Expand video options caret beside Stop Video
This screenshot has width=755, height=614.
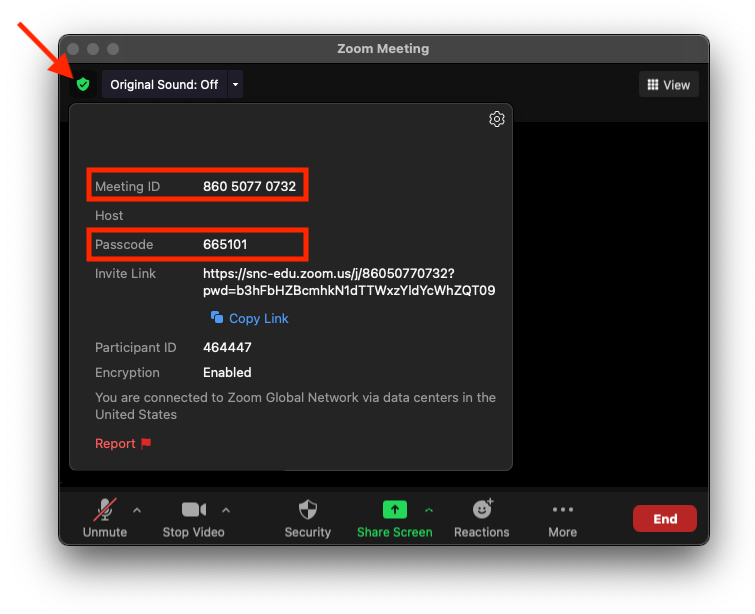coord(226,510)
